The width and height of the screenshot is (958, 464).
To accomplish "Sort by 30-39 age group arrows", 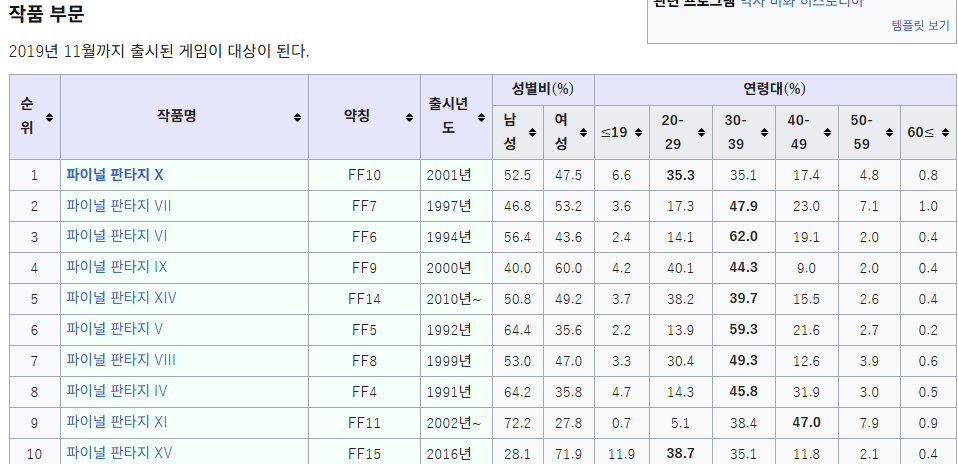I will pos(764,133).
